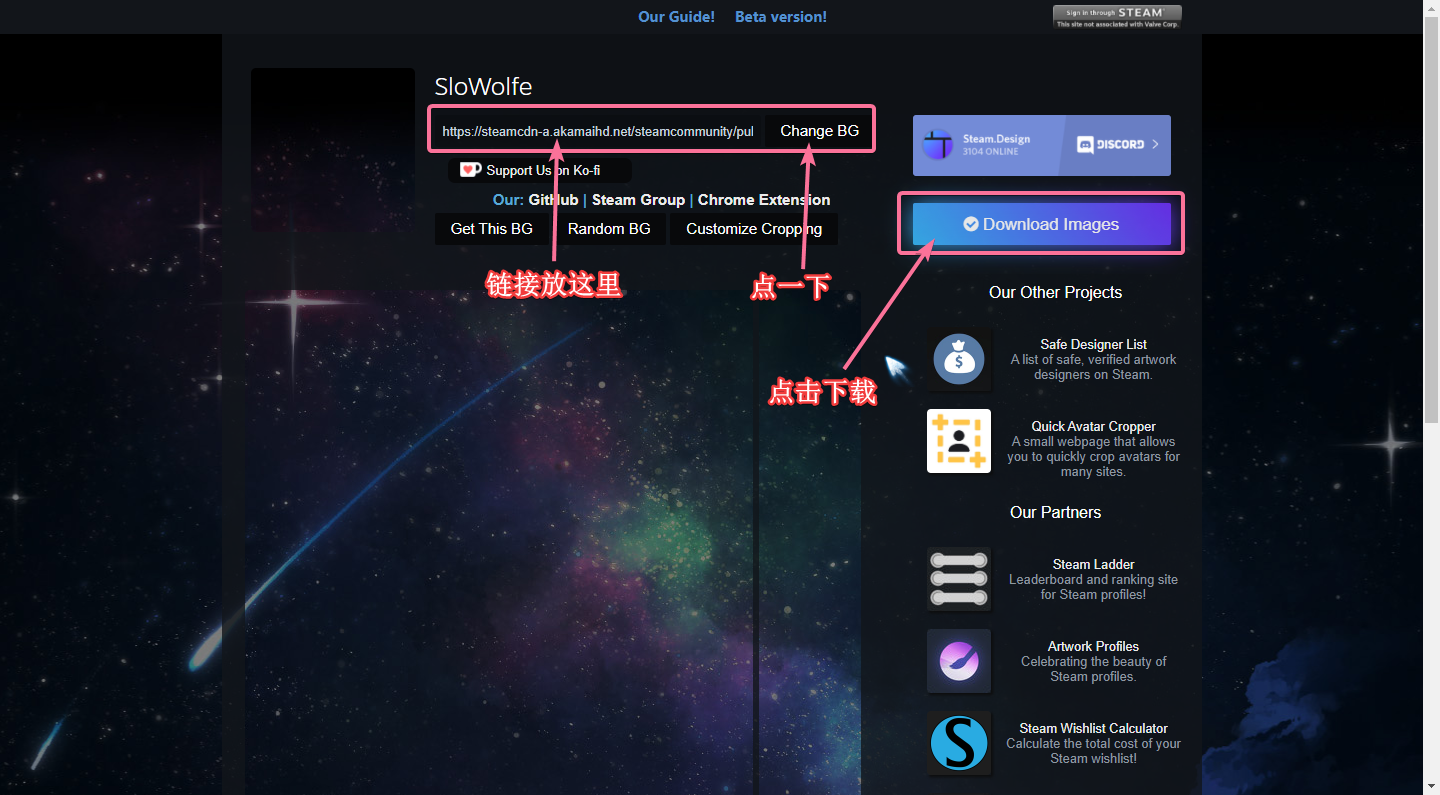This screenshot has height=795, width=1440.
Task: Select the Get This BG button
Action: [x=491, y=229]
